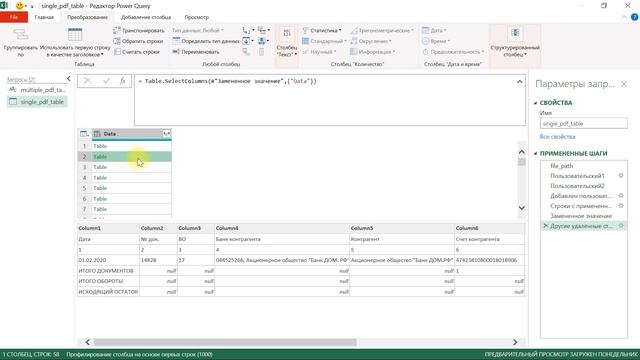Open the Информация (Information) dropdown
Image resolution: width=640 pixels, height=360 pixels.
pyautogui.click(x=372, y=52)
